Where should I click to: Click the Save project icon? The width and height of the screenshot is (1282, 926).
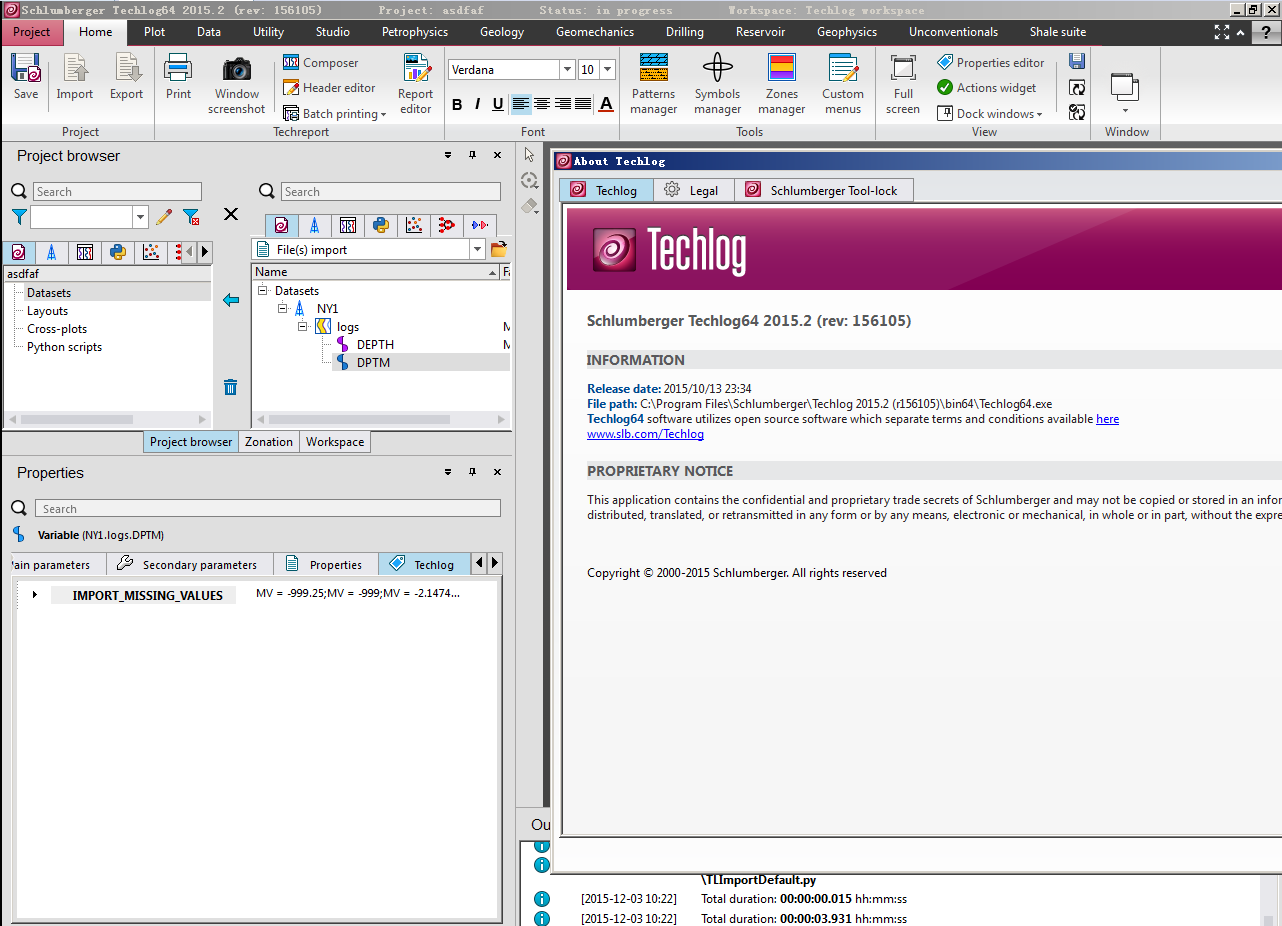(26, 78)
